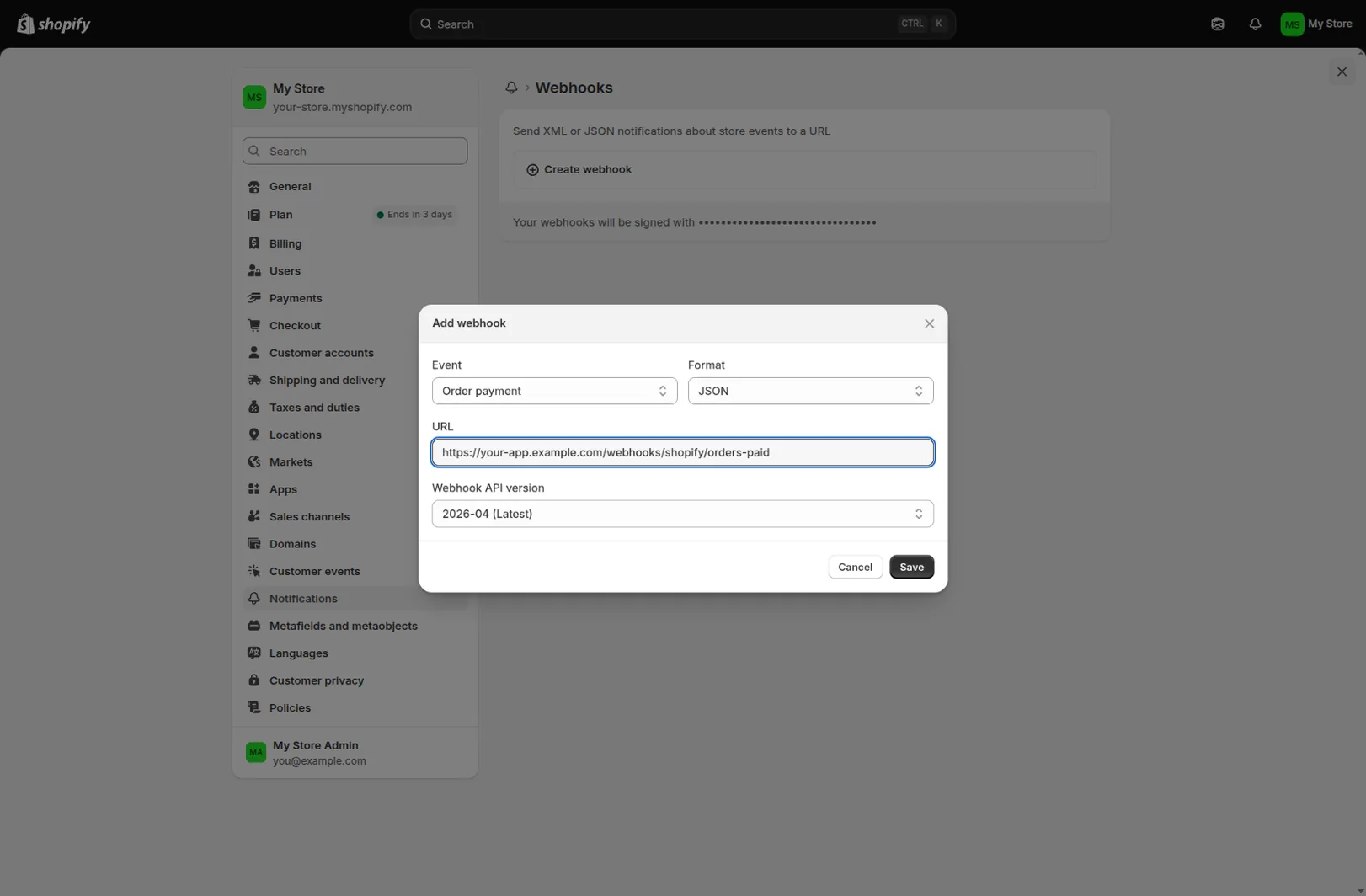
Task: Click the MS store avatar in settings sidebar
Action: 254,98
